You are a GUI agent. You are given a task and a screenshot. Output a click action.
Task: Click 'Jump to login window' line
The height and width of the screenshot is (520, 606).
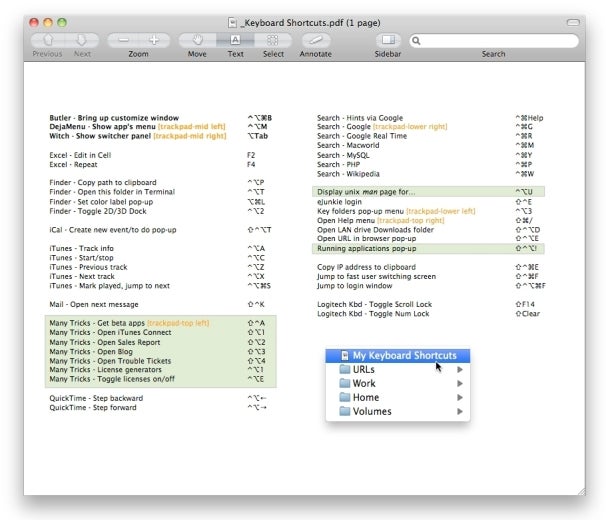[354, 286]
